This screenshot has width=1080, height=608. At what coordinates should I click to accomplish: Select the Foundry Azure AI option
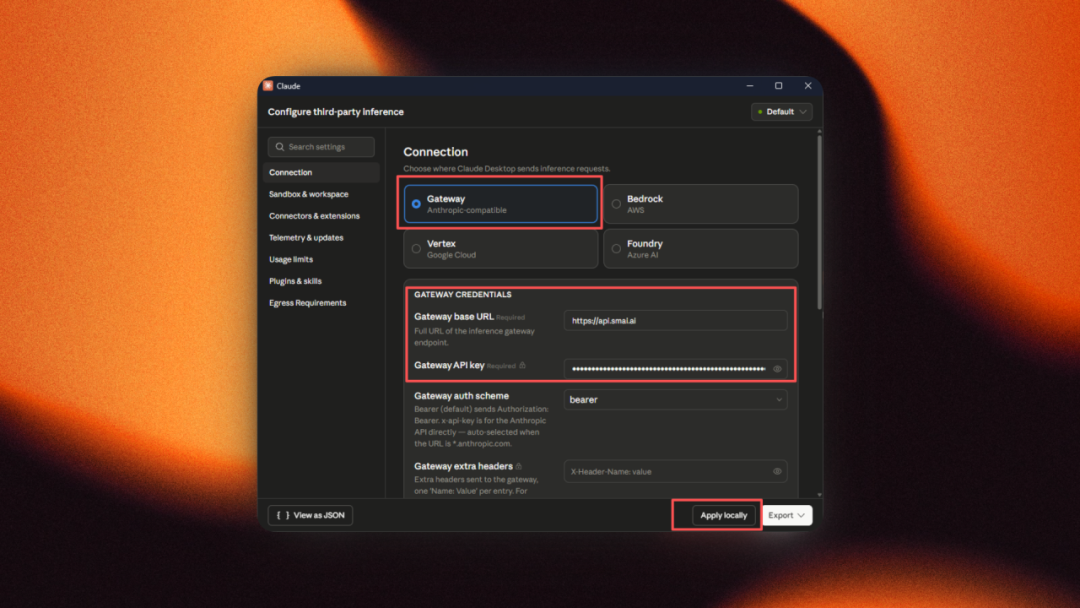pos(700,249)
